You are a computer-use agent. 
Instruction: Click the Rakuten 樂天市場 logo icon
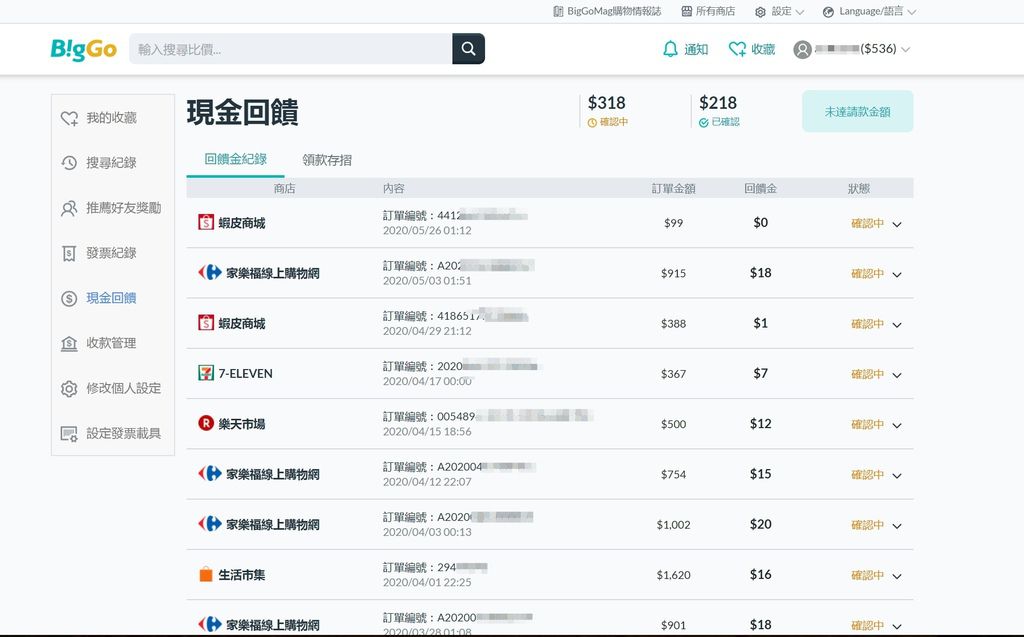pyautogui.click(x=206, y=423)
